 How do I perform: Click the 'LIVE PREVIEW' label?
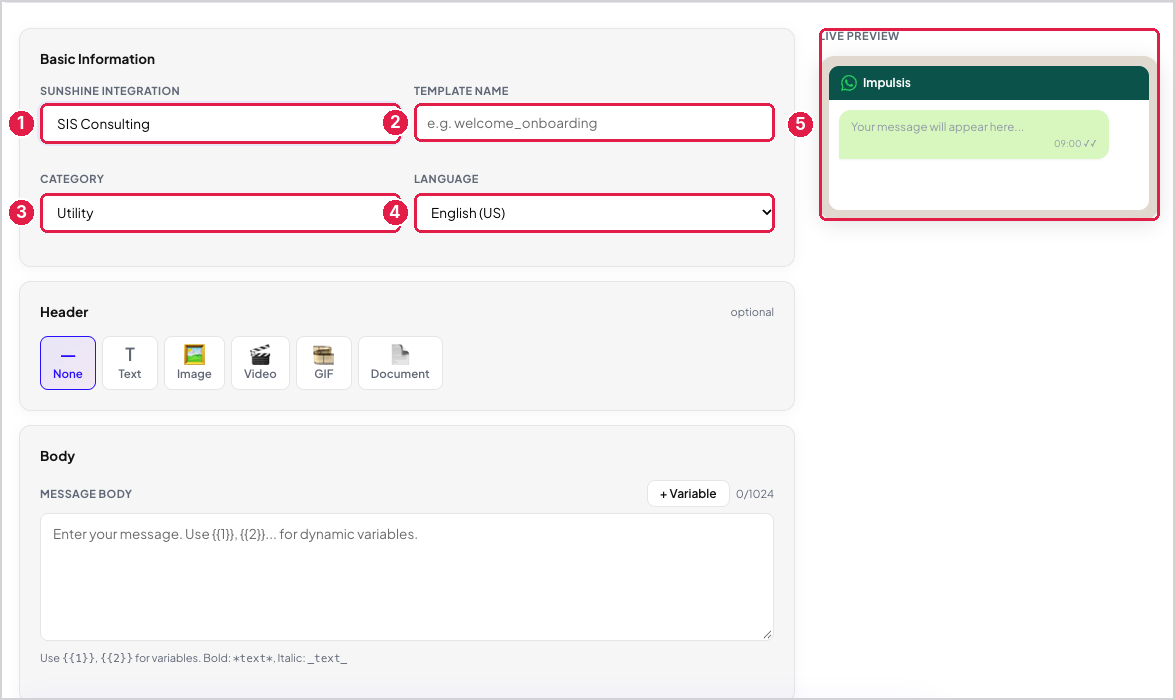pyautogui.click(x=860, y=36)
